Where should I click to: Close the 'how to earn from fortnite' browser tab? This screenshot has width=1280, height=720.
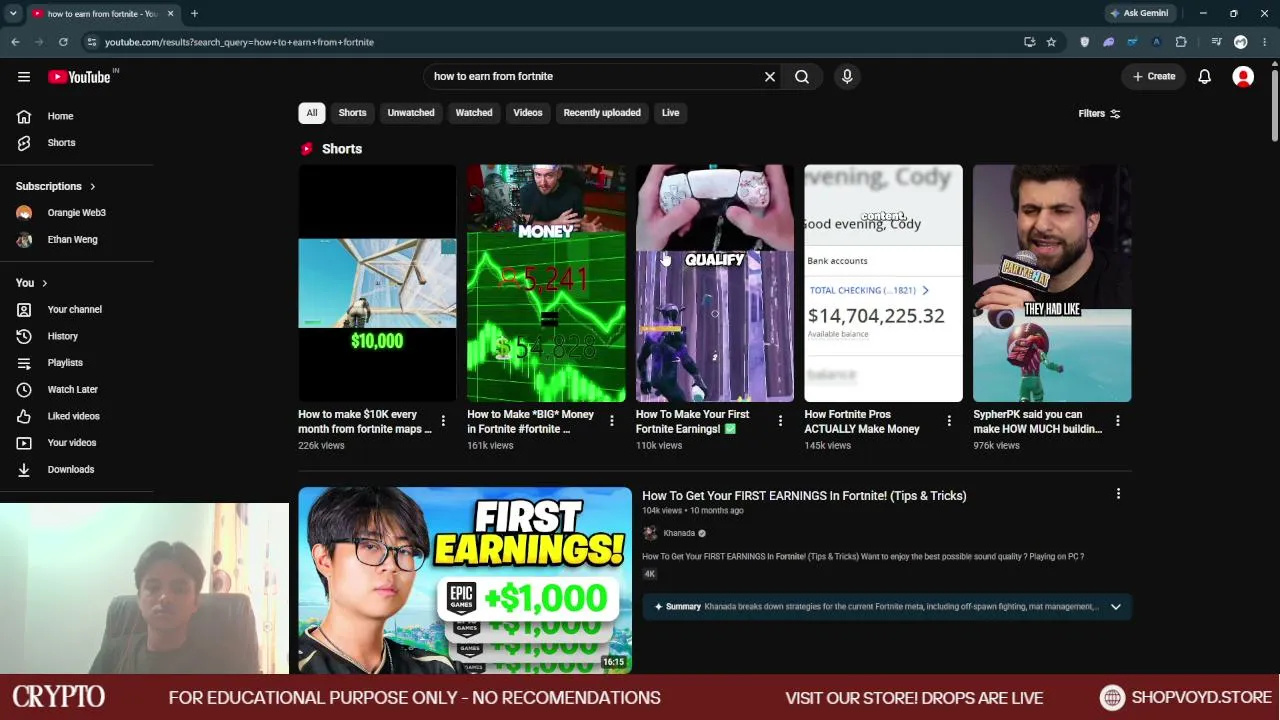(x=170, y=13)
